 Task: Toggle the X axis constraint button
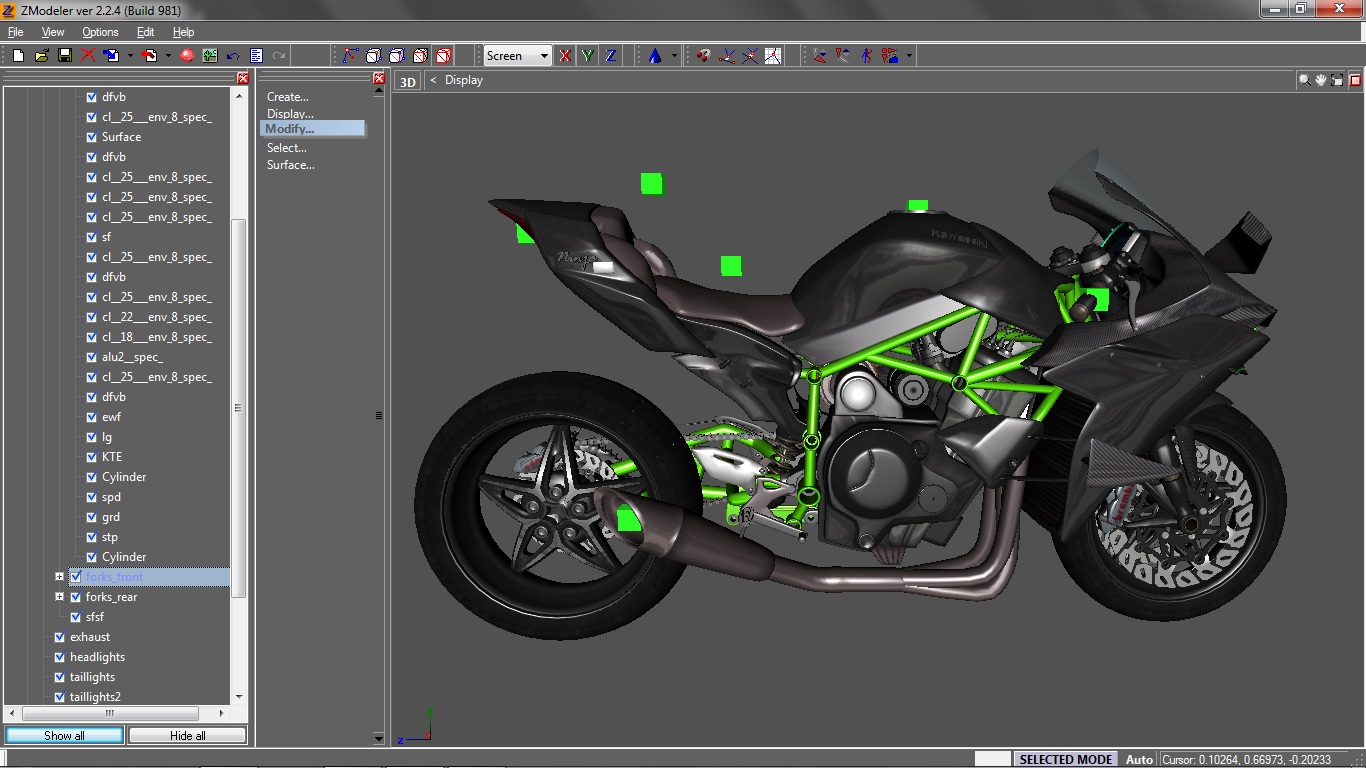click(x=565, y=56)
